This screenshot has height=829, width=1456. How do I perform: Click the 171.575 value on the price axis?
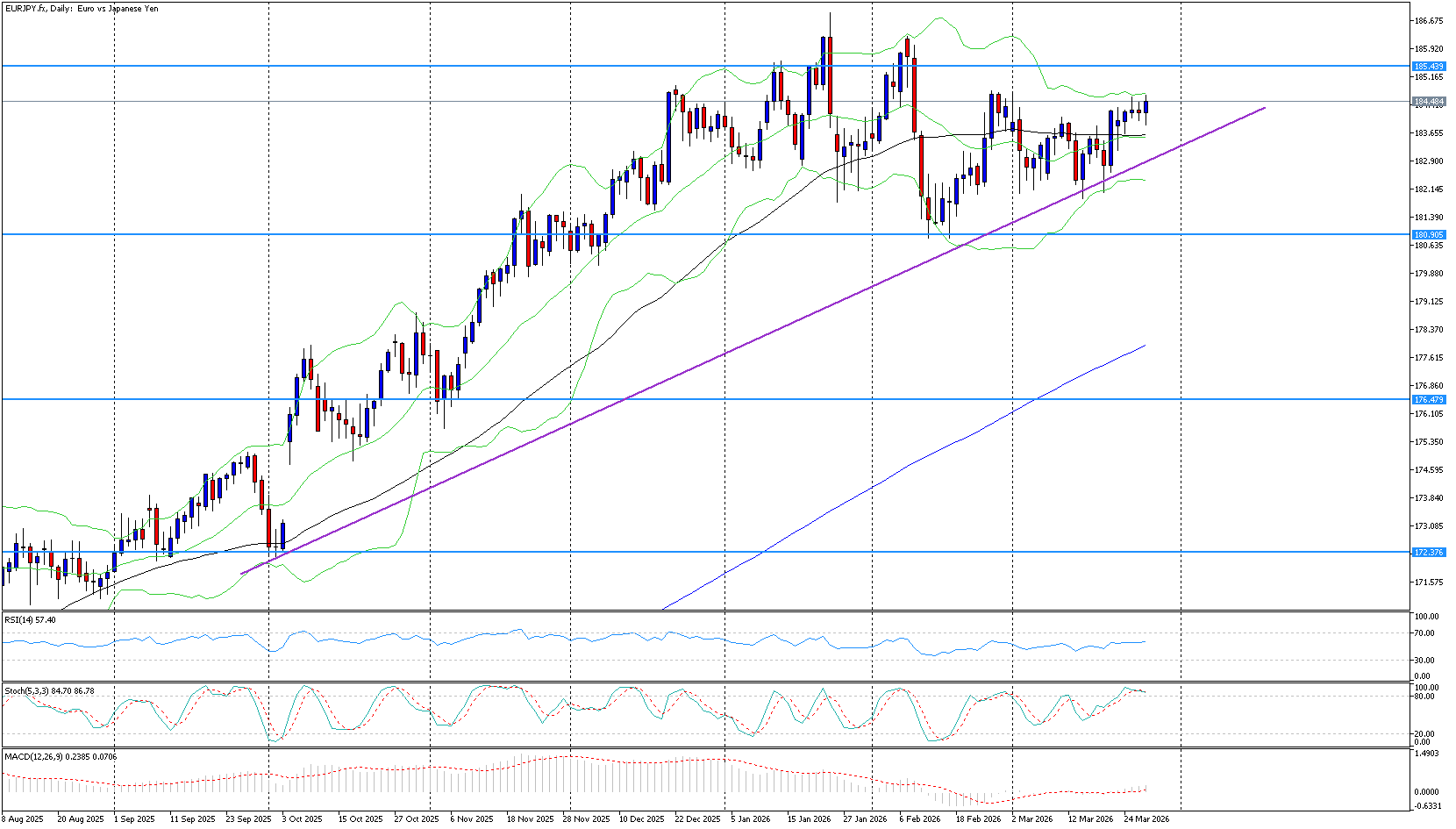[x=1429, y=582]
